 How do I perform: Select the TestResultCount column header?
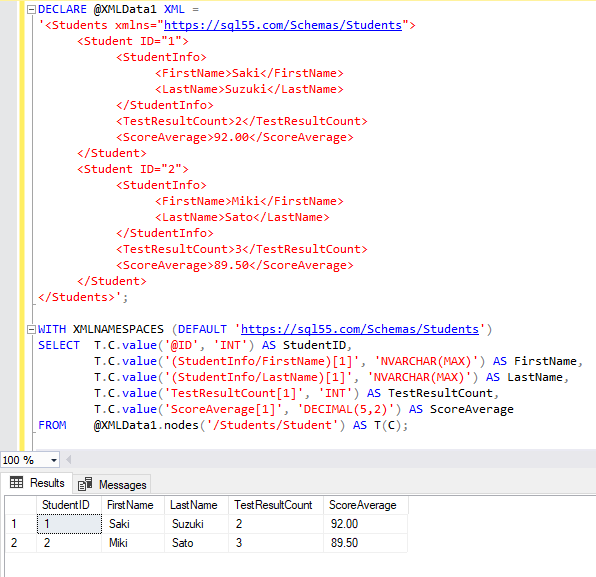(x=276, y=505)
